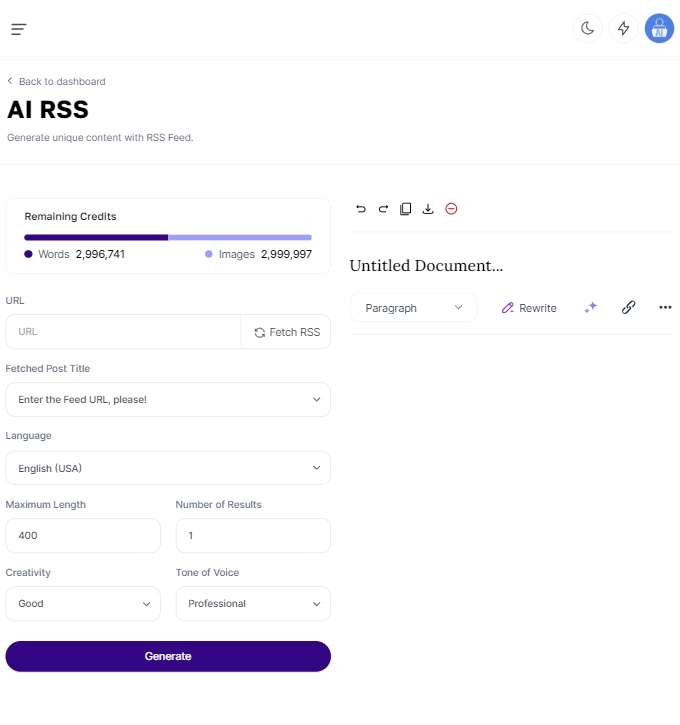Screen dimensions: 680x725
Task: Open the user avatar profile menu
Action: (659, 28)
